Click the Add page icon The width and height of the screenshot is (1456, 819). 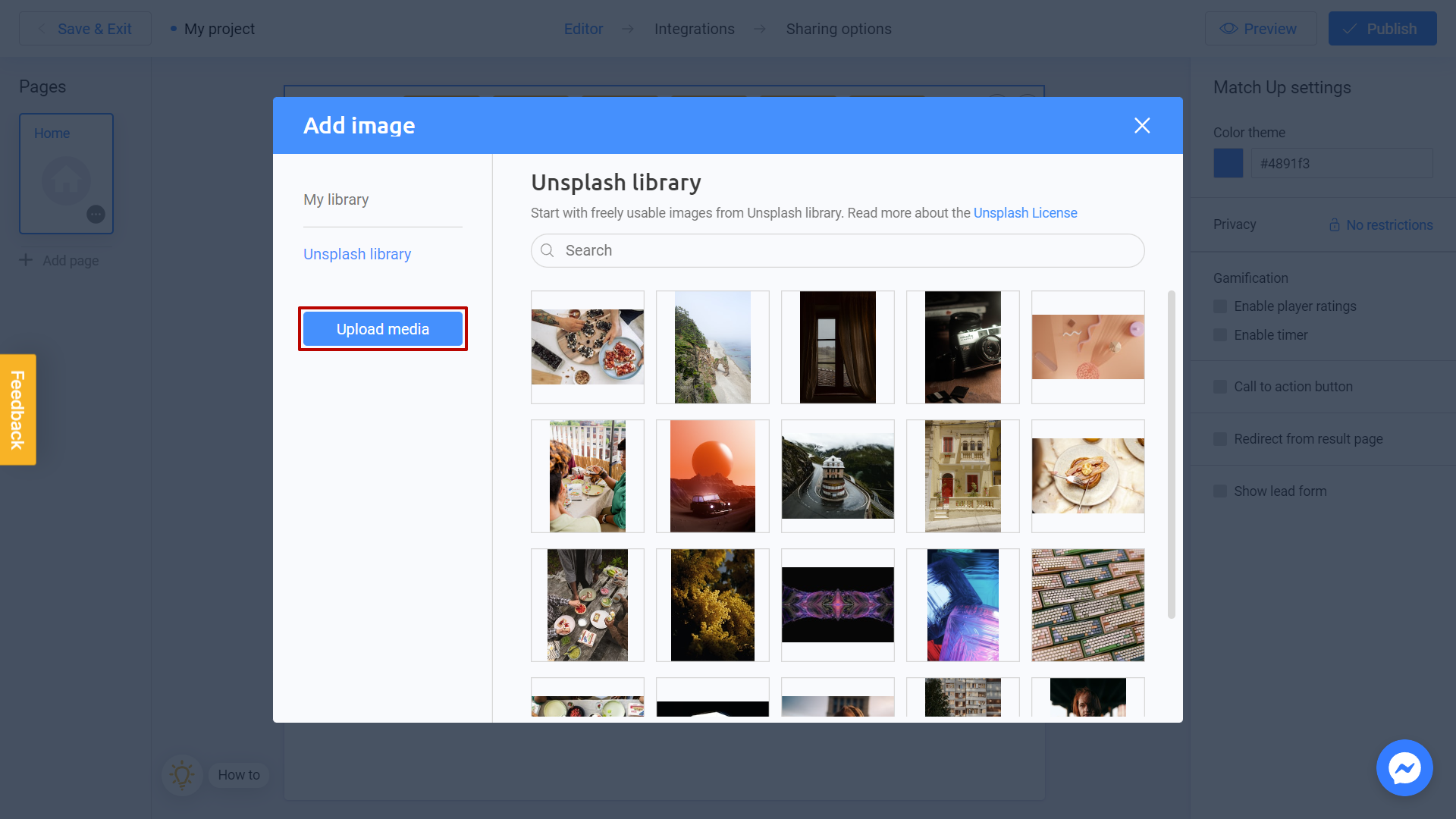pyautogui.click(x=27, y=260)
